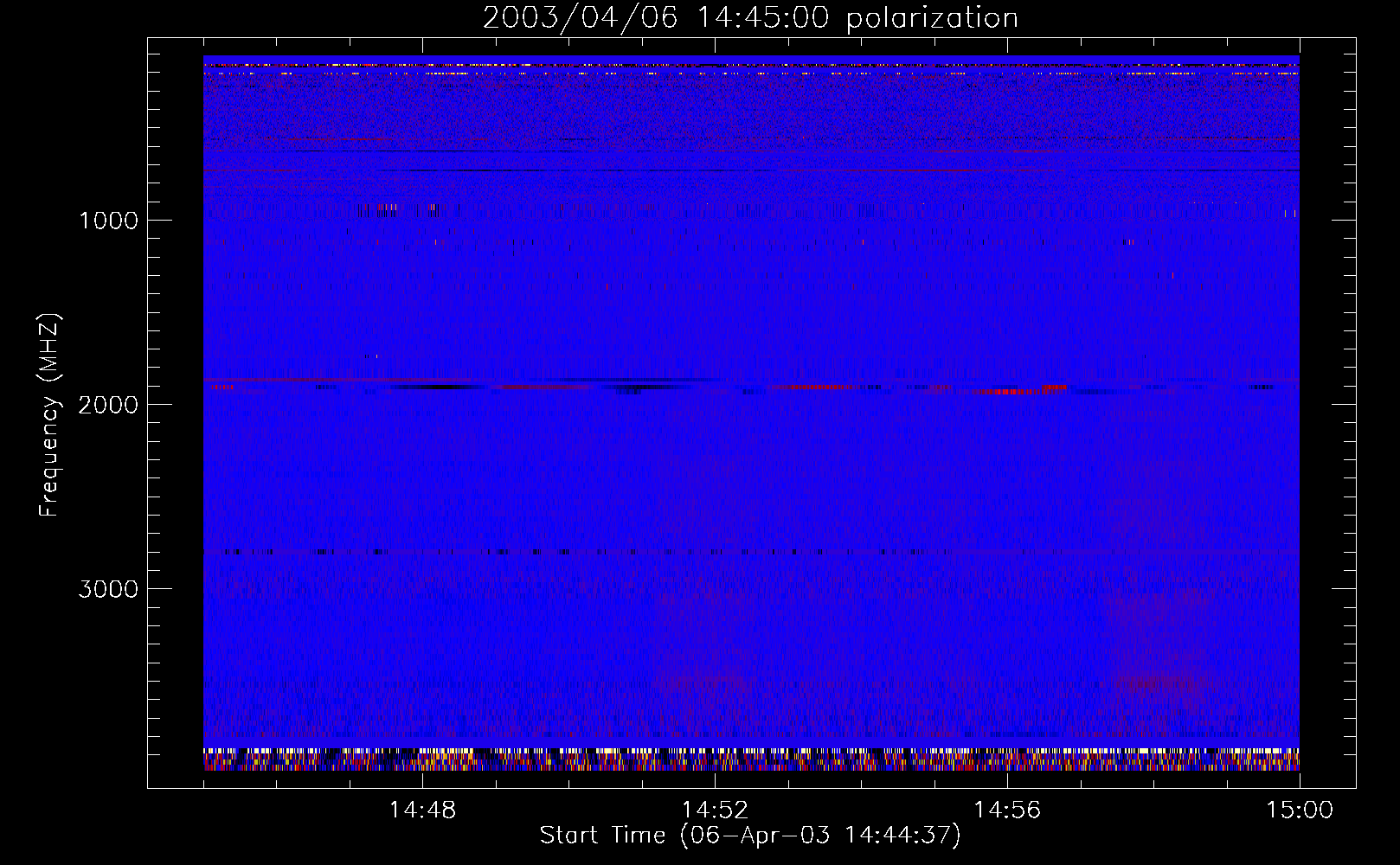1400x865 pixels.
Task: Click the '3000' frequency axis label
Action: pos(108,589)
